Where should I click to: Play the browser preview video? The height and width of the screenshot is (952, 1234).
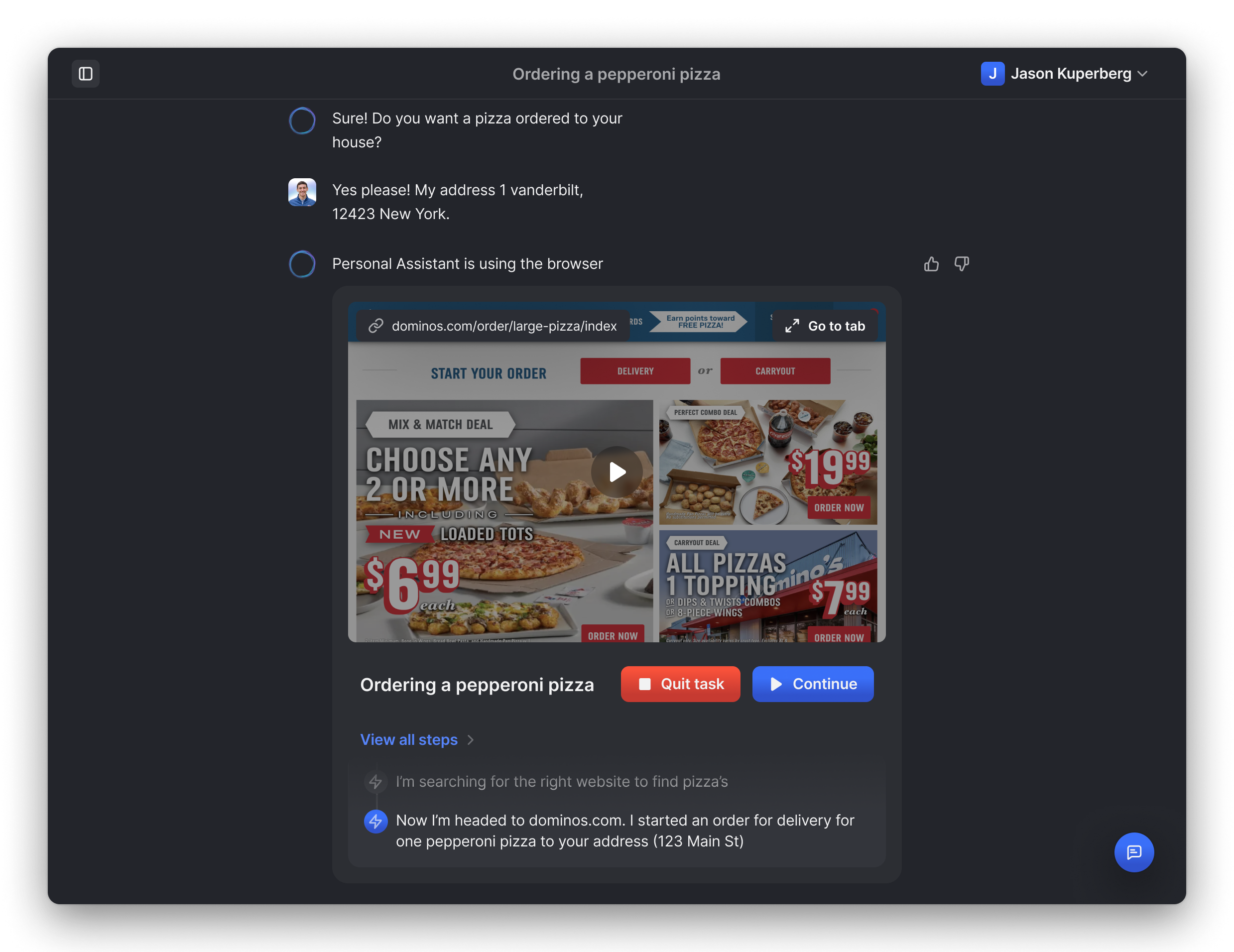(617, 472)
